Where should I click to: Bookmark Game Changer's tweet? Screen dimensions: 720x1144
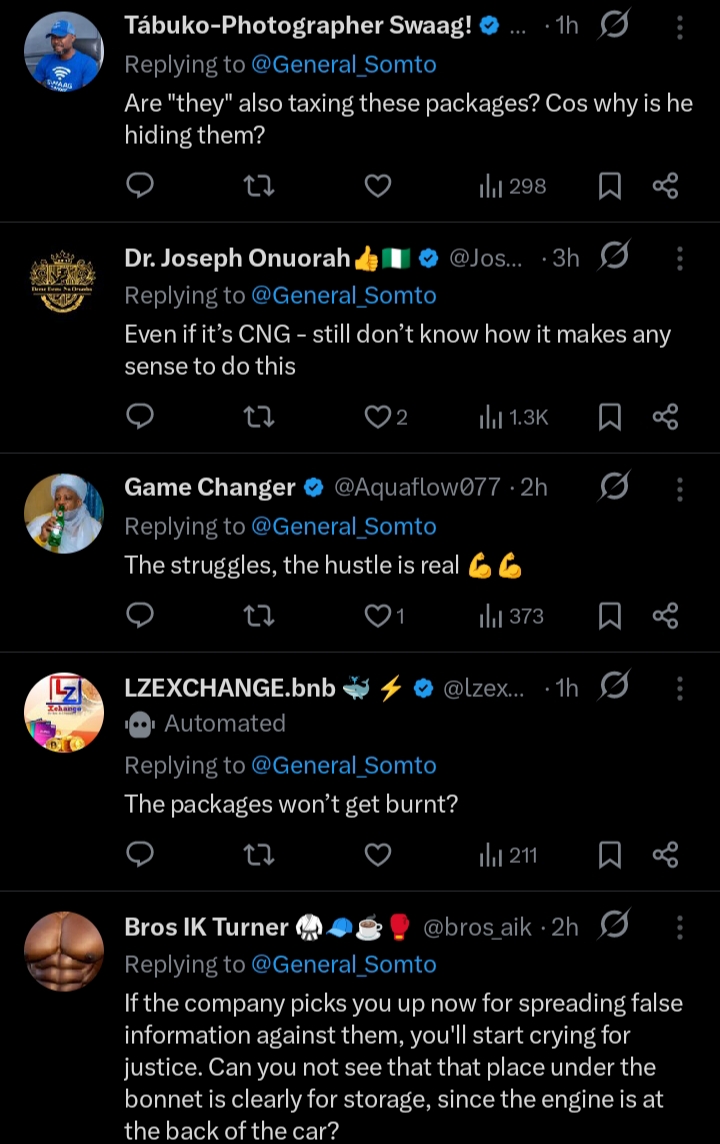(609, 616)
